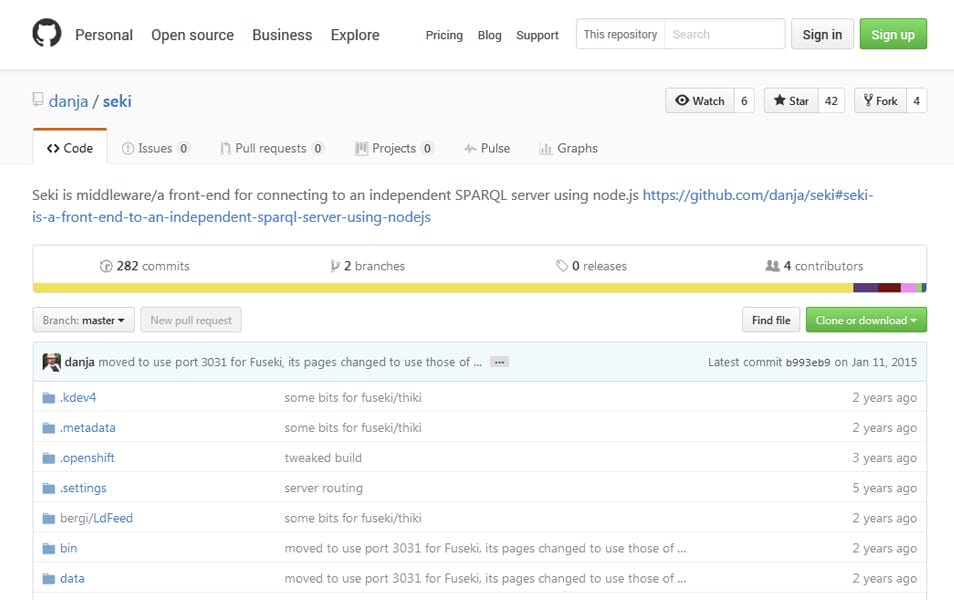Expand the commit message ellipsis button
Viewport: 954px width, 600px height.
(x=499, y=362)
